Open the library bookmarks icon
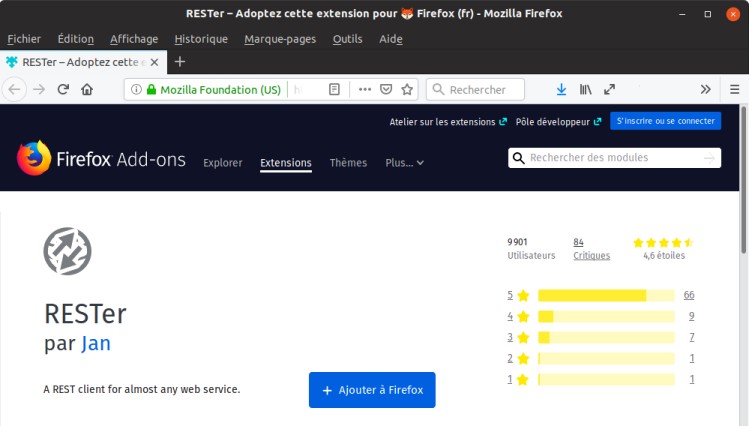This screenshot has width=749, height=426. 584,89
